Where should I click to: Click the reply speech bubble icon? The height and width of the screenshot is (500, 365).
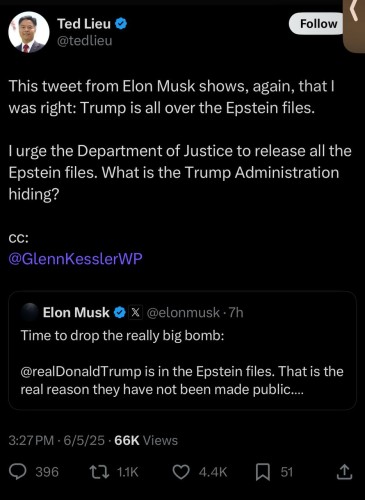coord(17,472)
